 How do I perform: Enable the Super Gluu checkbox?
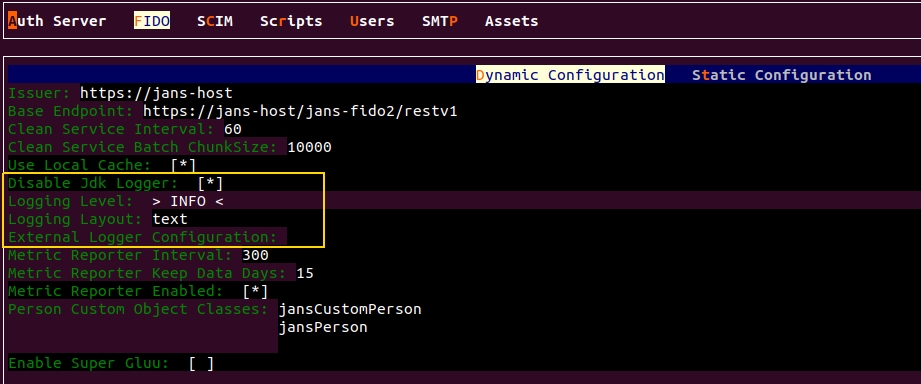click(201, 363)
